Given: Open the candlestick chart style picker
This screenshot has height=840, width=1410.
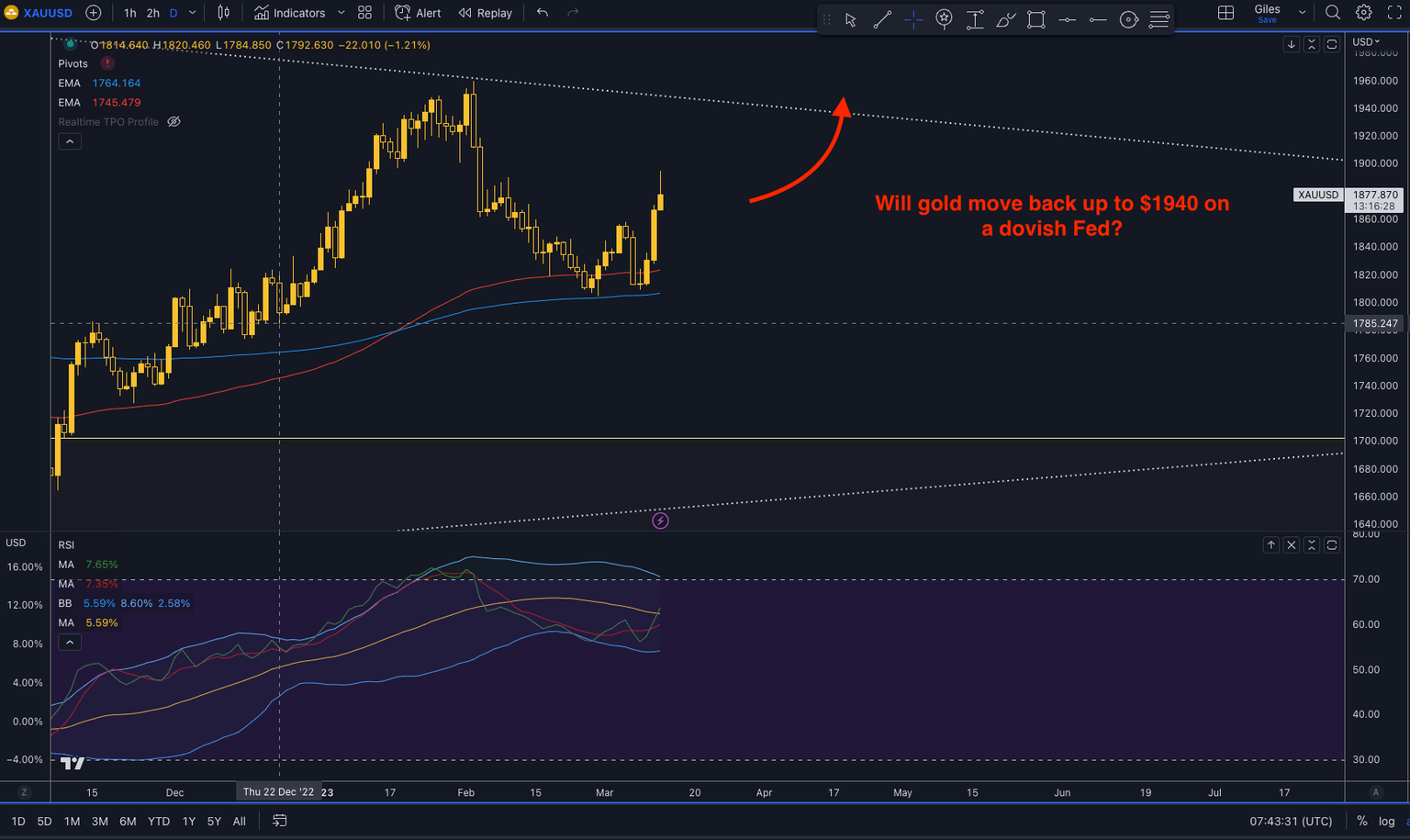Looking at the screenshot, I should coord(224,13).
